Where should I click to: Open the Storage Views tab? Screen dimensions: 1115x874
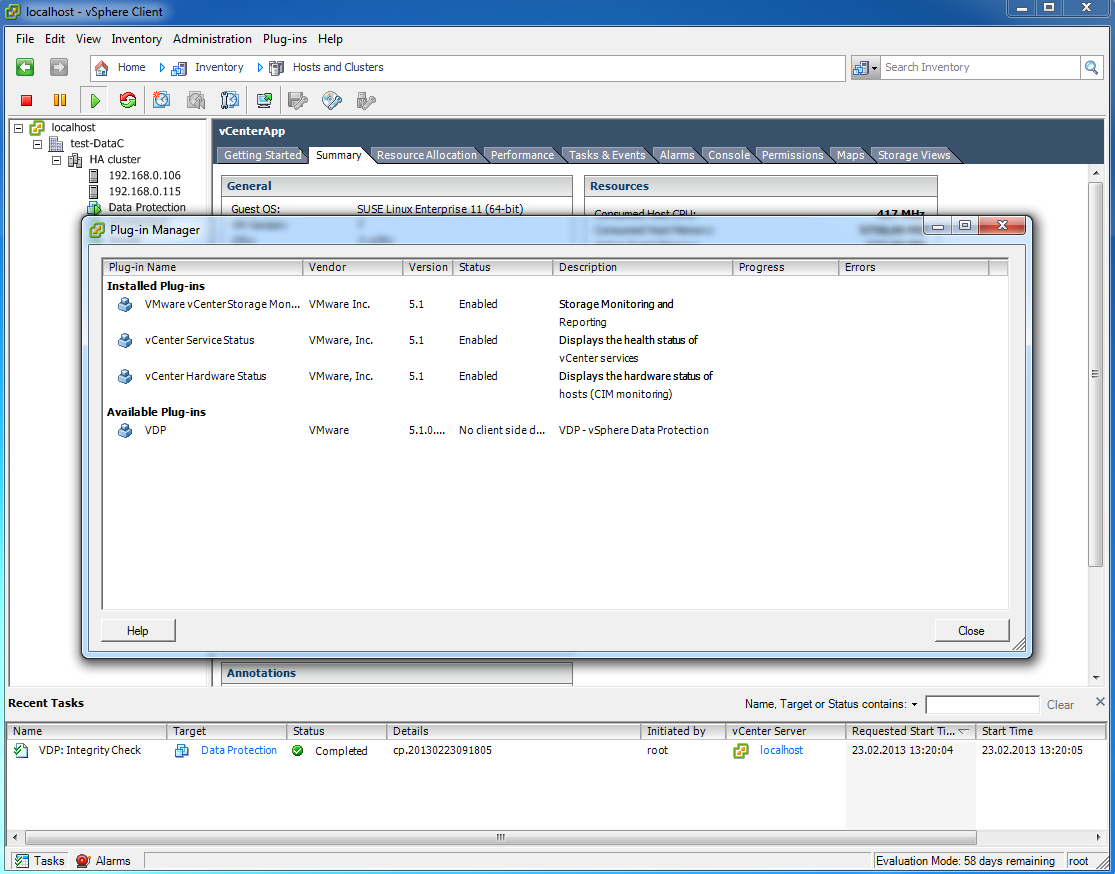click(x=914, y=155)
